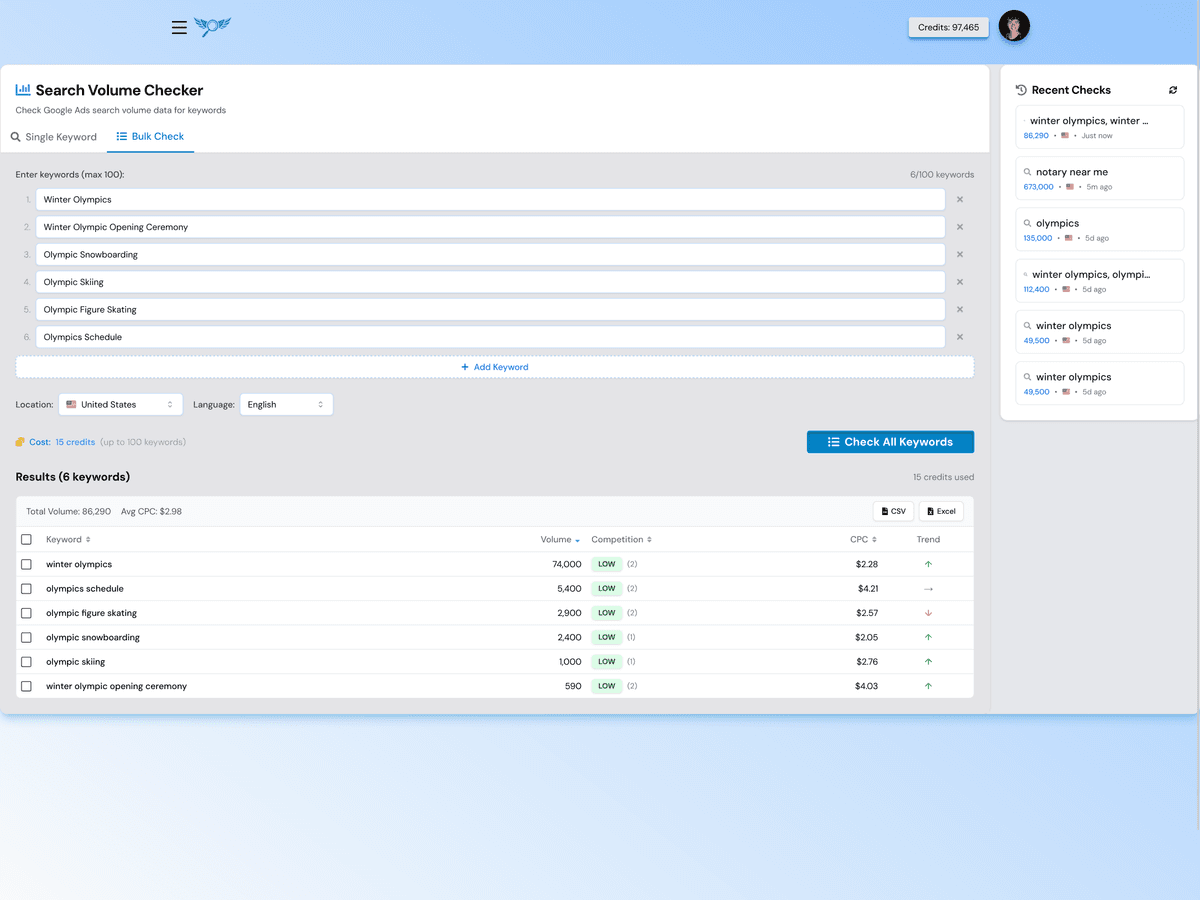Viewport: 1200px width, 900px height.
Task: Open the hamburger navigation menu
Action: click(179, 27)
